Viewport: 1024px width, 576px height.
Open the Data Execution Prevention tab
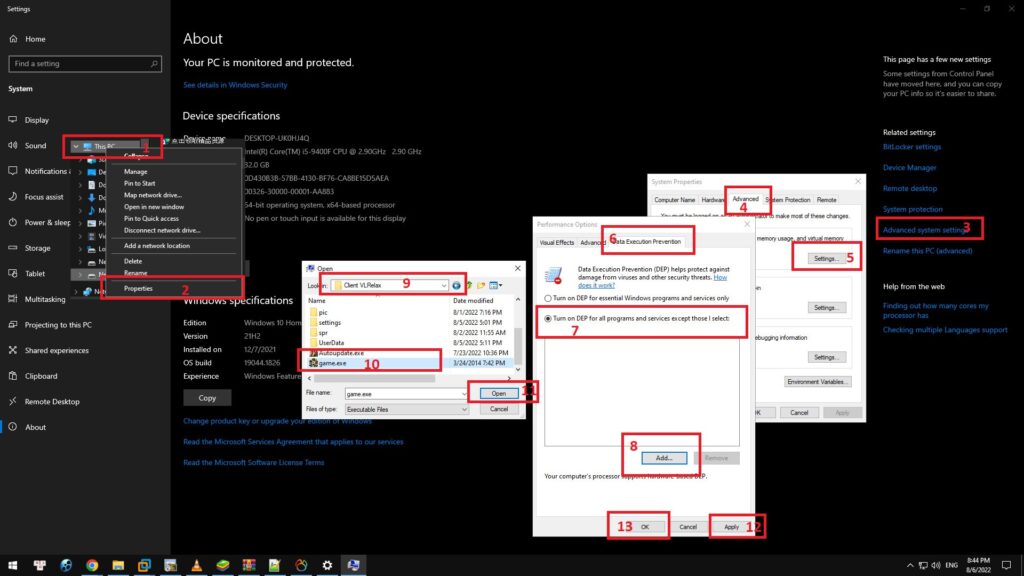click(x=647, y=242)
